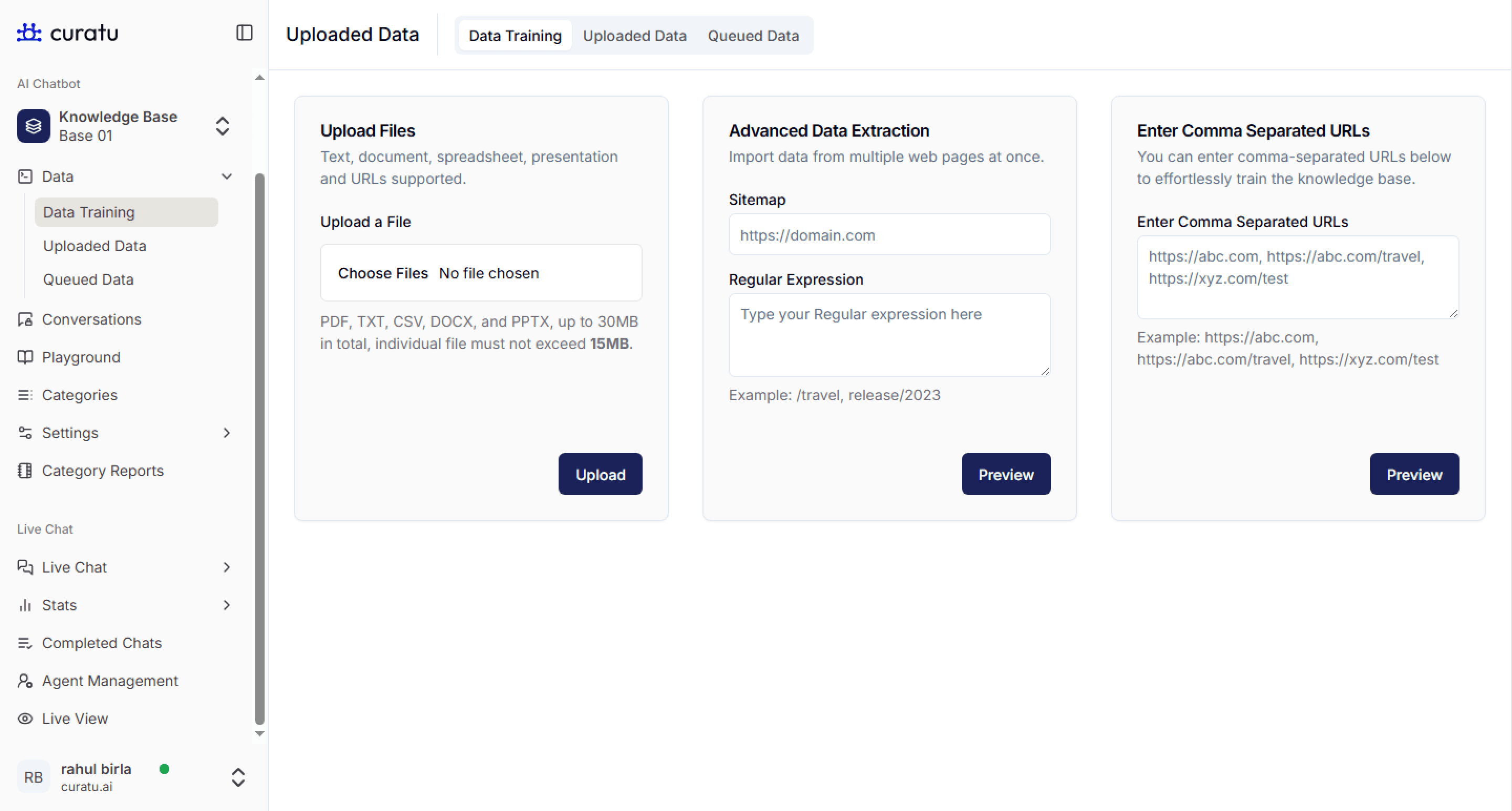Switch to the Uploaded Data top tab
The image size is (1512, 811).
[x=635, y=35]
